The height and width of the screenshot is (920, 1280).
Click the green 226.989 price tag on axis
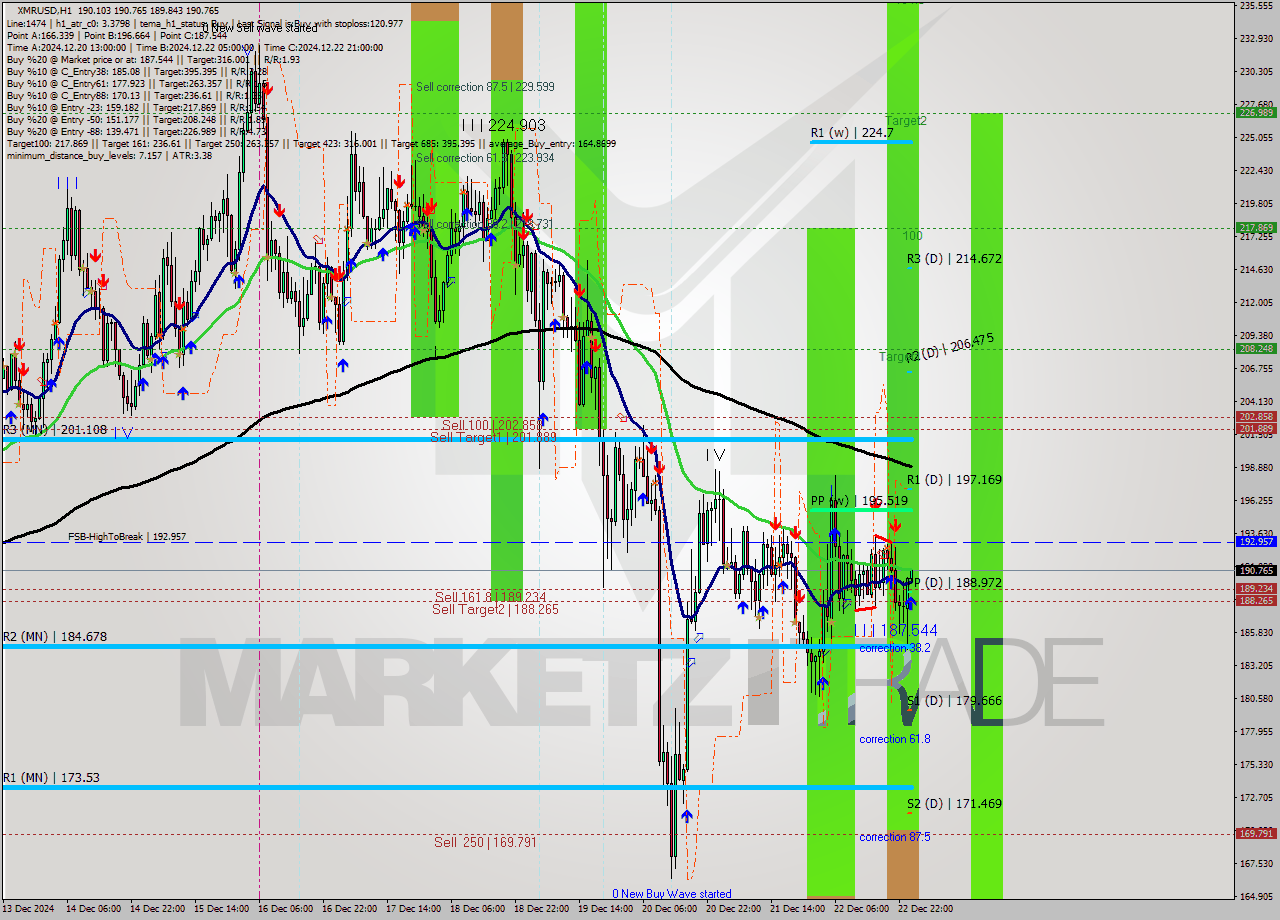(1256, 113)
